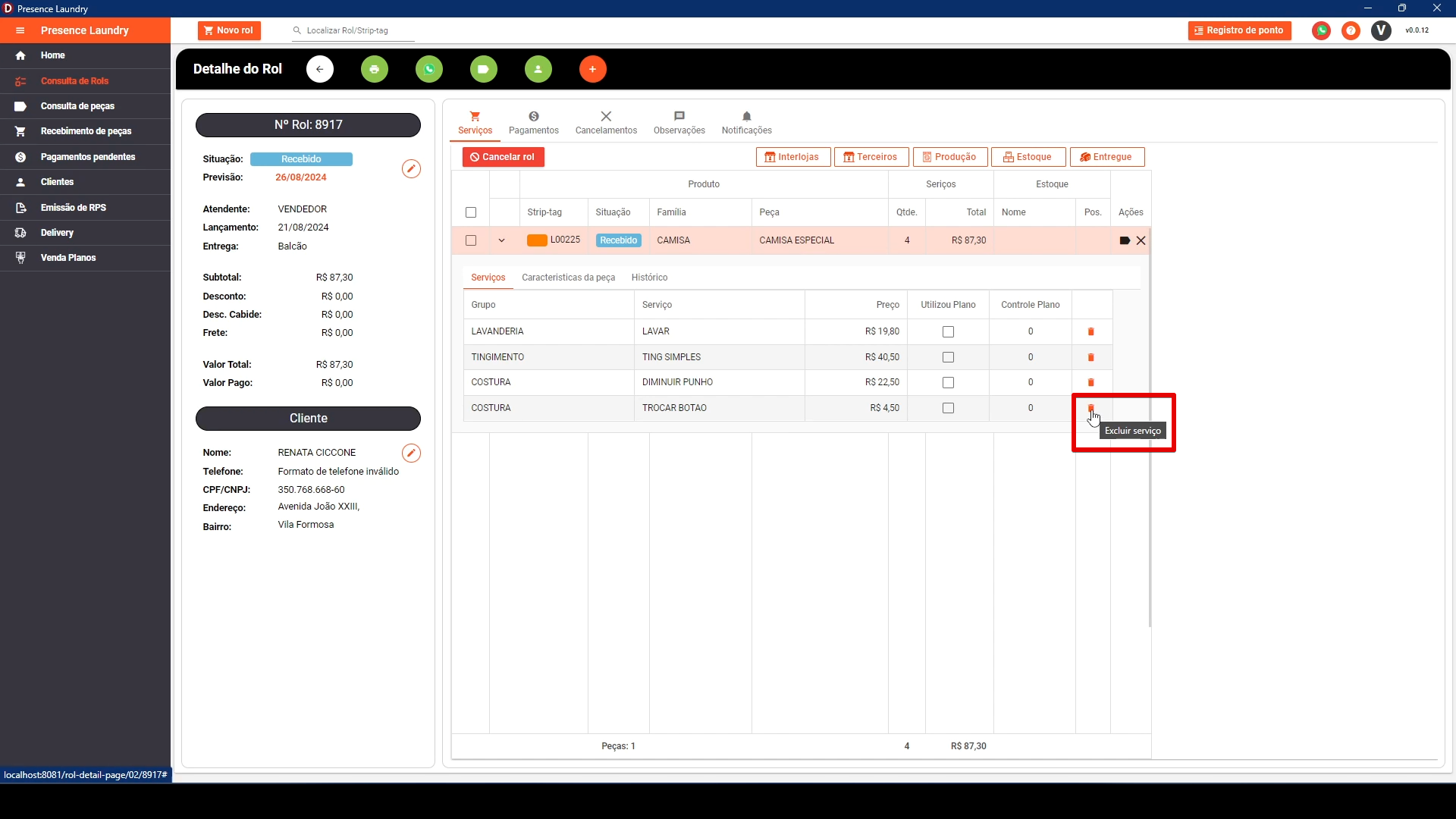Open Emissão de RPS in sidebar

point(85,208)
